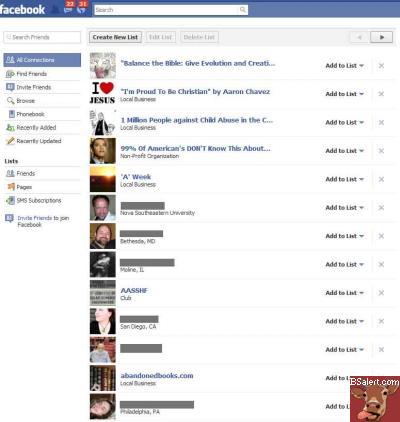Open '99% Of American's DON'T Know This About' link
Screen dimensions: 400x422
click(x=195, y=148)
